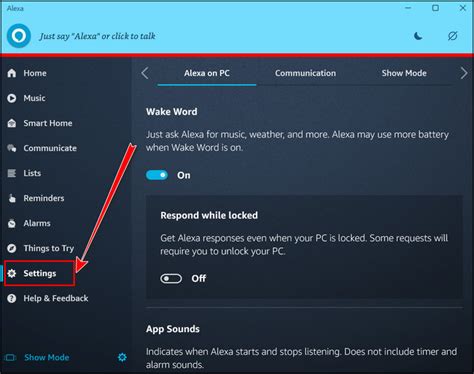The width and height of the screenshot is (474, 374).
Task: Launch Show Mode from sidebar bottom
Action: click(47, 357)
